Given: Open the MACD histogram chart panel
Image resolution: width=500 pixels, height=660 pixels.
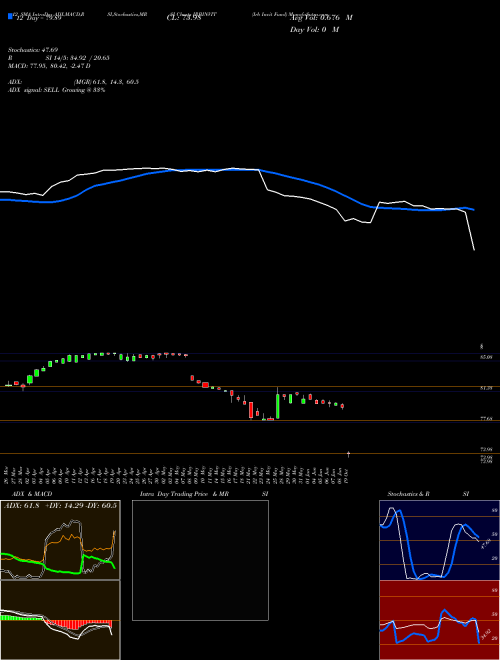Looking at the screenshot, I should pyautogui.click(x=60, y=620).
